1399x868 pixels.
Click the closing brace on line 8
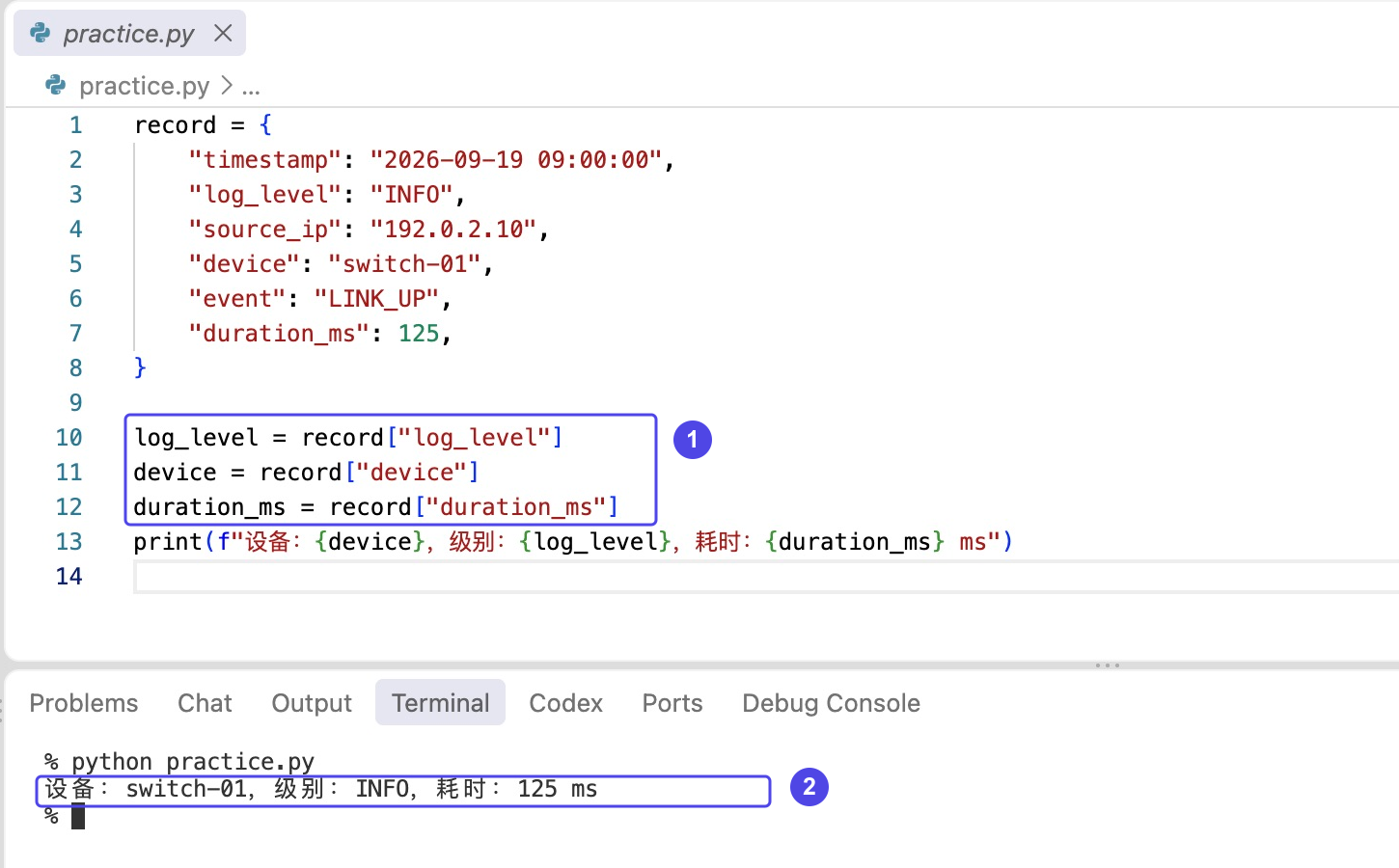(x=140, y=368)
